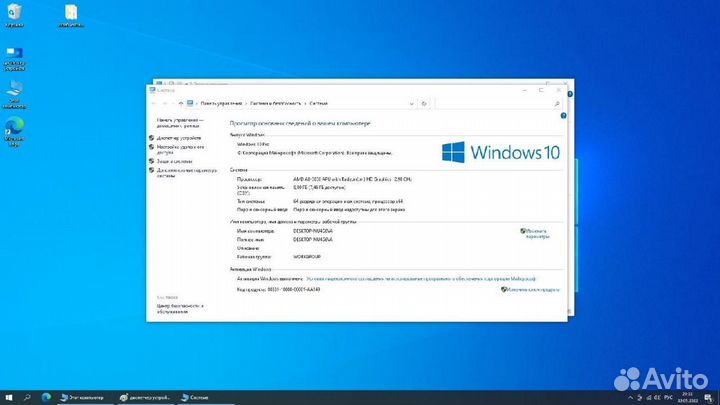The image size is (720, 405).
Task: Select the 64-bit system type value
Action: [x=348, y=201]
